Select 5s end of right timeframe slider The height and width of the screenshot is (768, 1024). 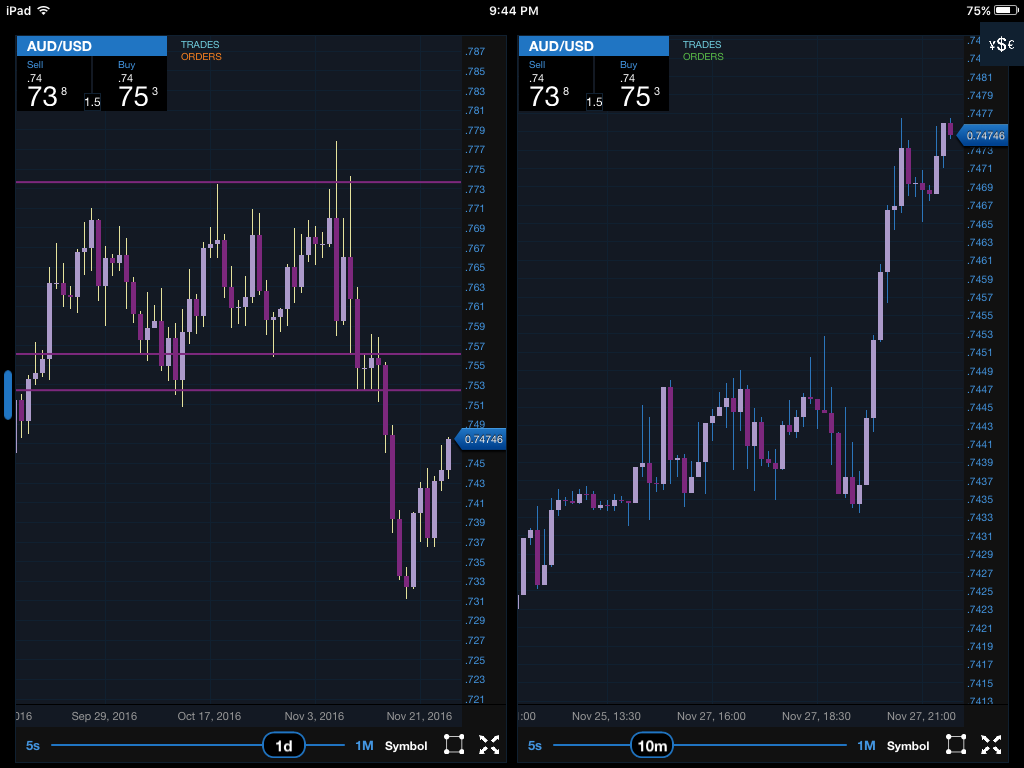pos(535,746)
